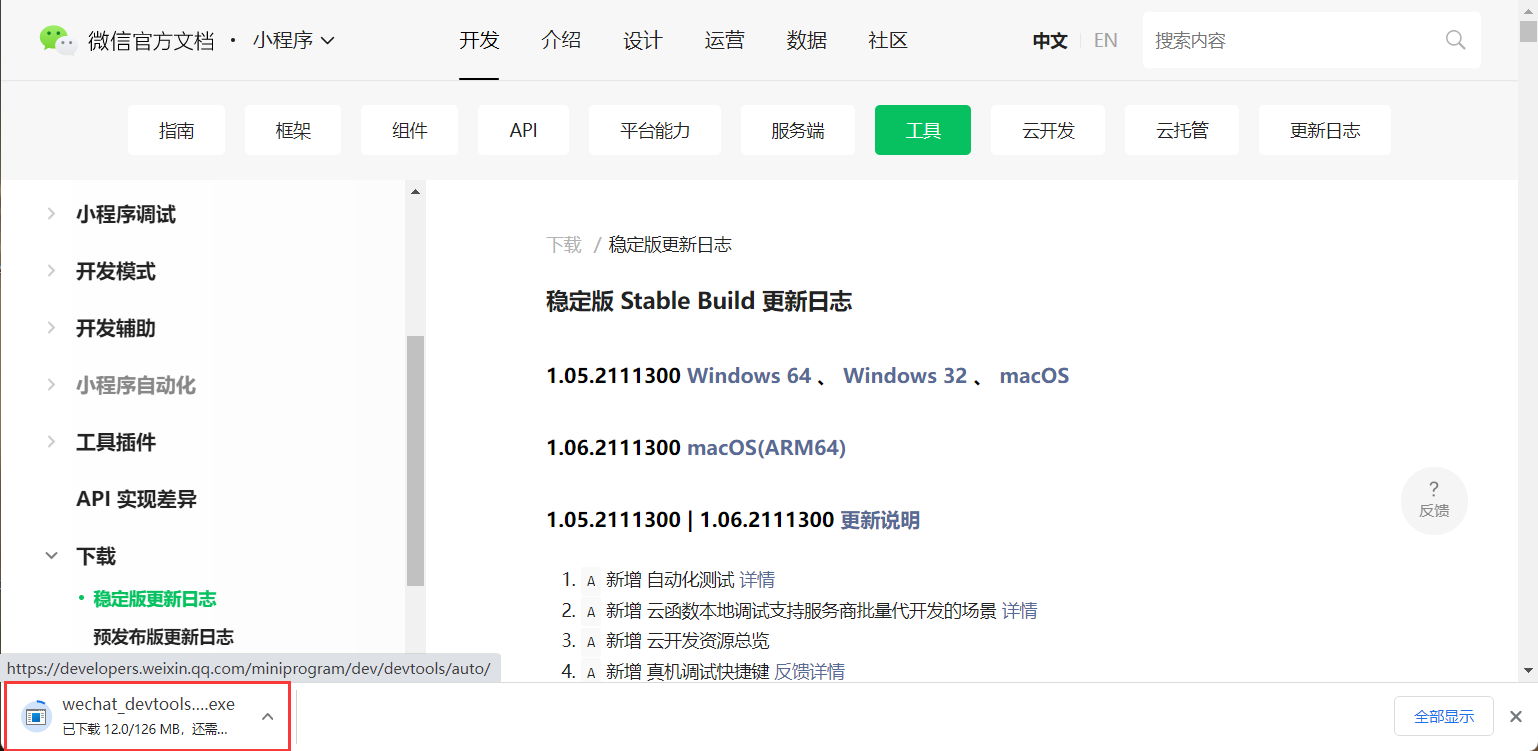Click the search magnifier icon

[1455, 40]
